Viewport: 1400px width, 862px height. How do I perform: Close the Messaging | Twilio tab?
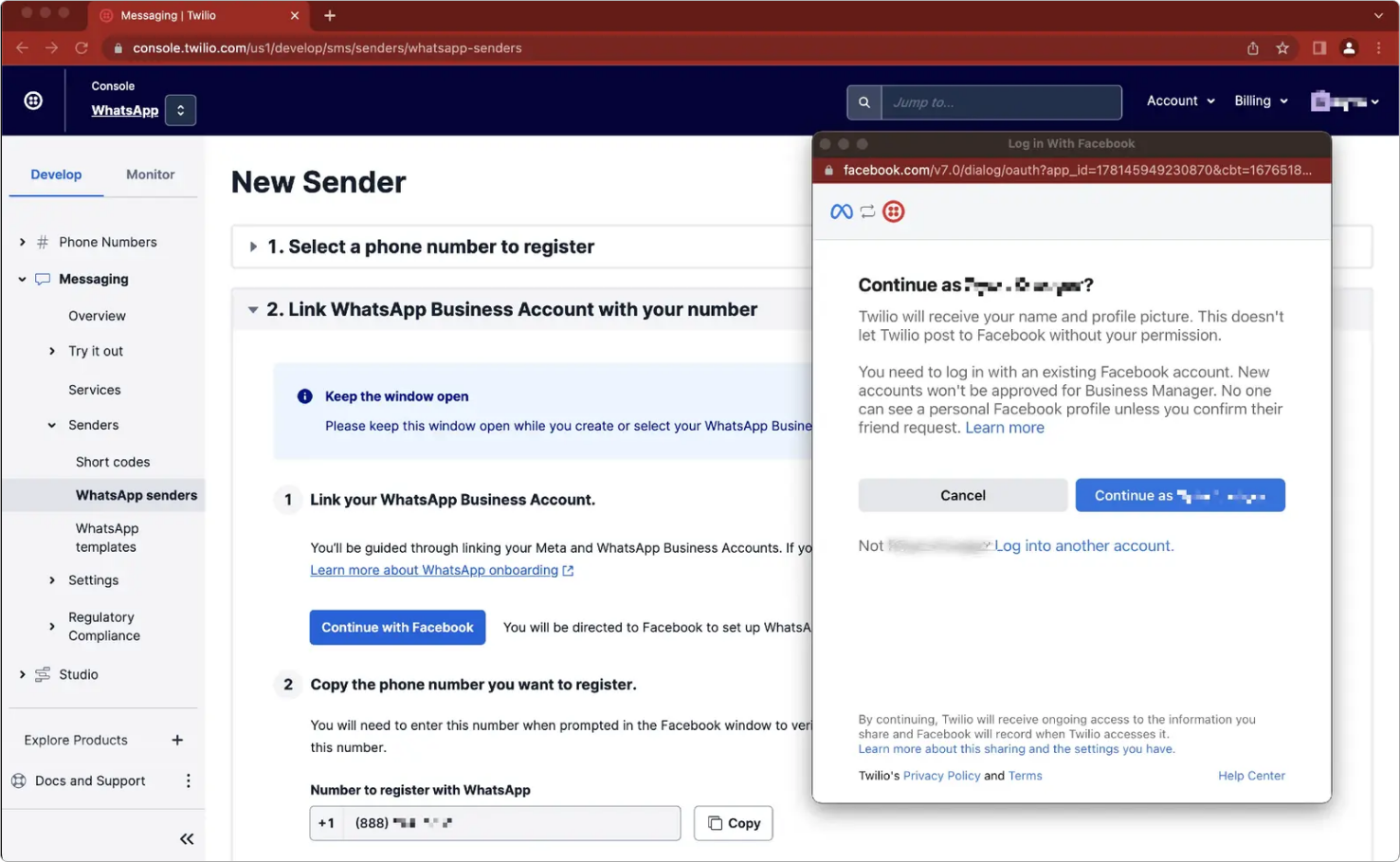click(294, 15)
